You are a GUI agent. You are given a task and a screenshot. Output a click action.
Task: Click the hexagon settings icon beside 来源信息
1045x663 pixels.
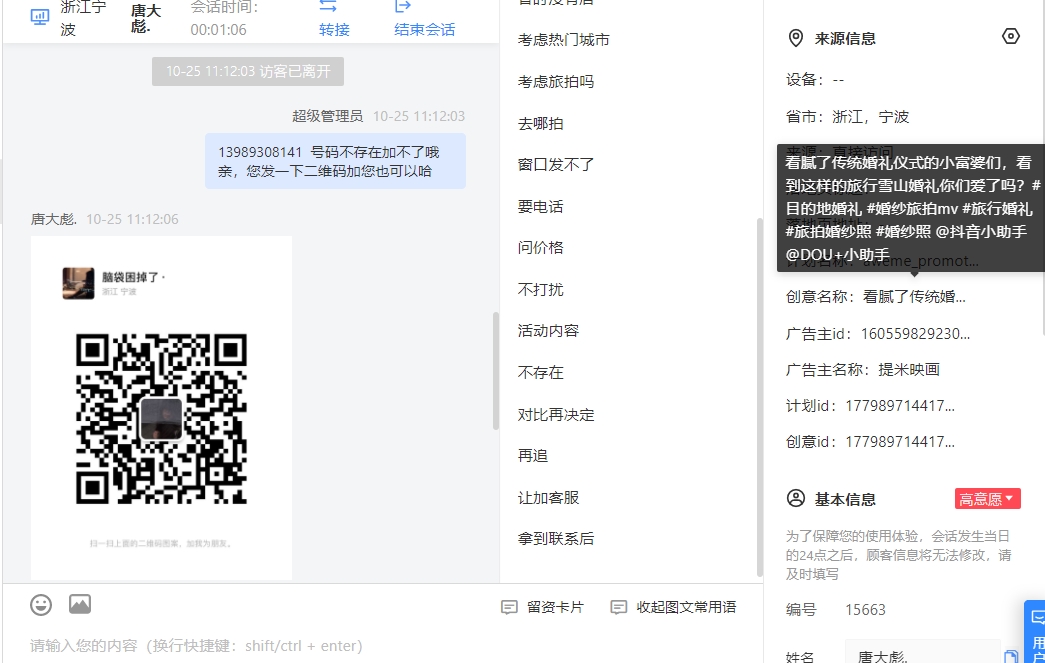pos(1010,37)
